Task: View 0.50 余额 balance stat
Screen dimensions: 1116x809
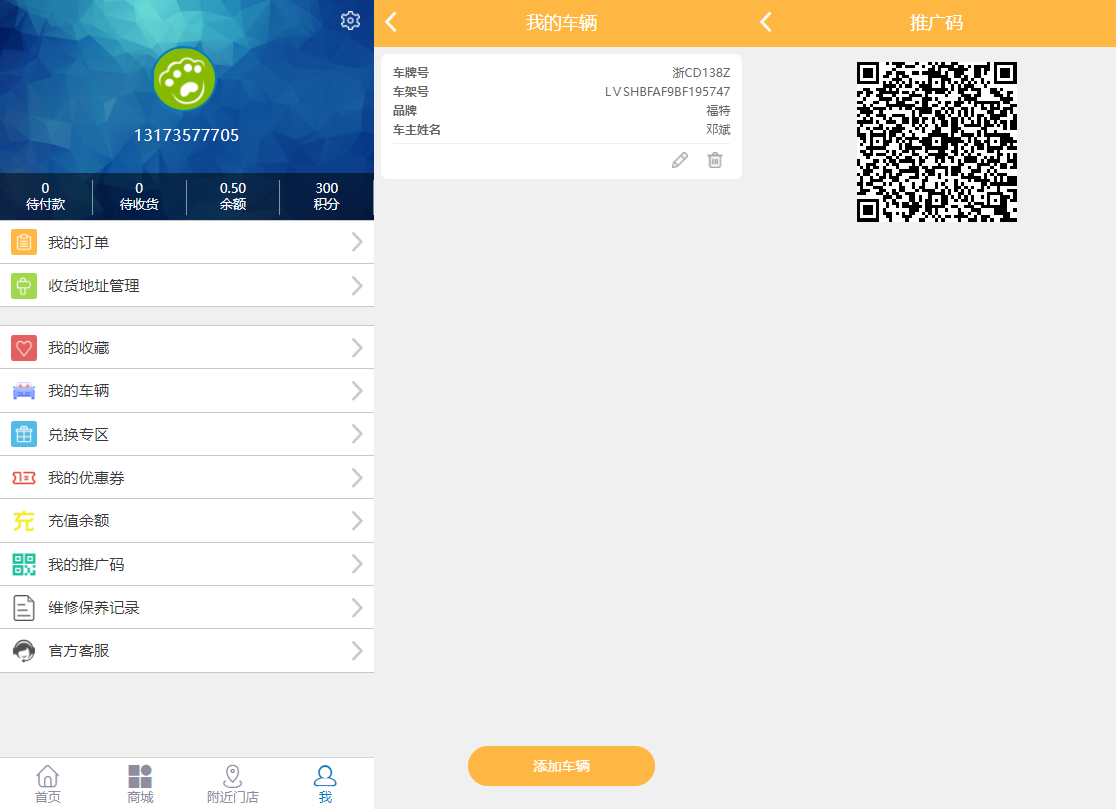Action: [x=233, y=196]
